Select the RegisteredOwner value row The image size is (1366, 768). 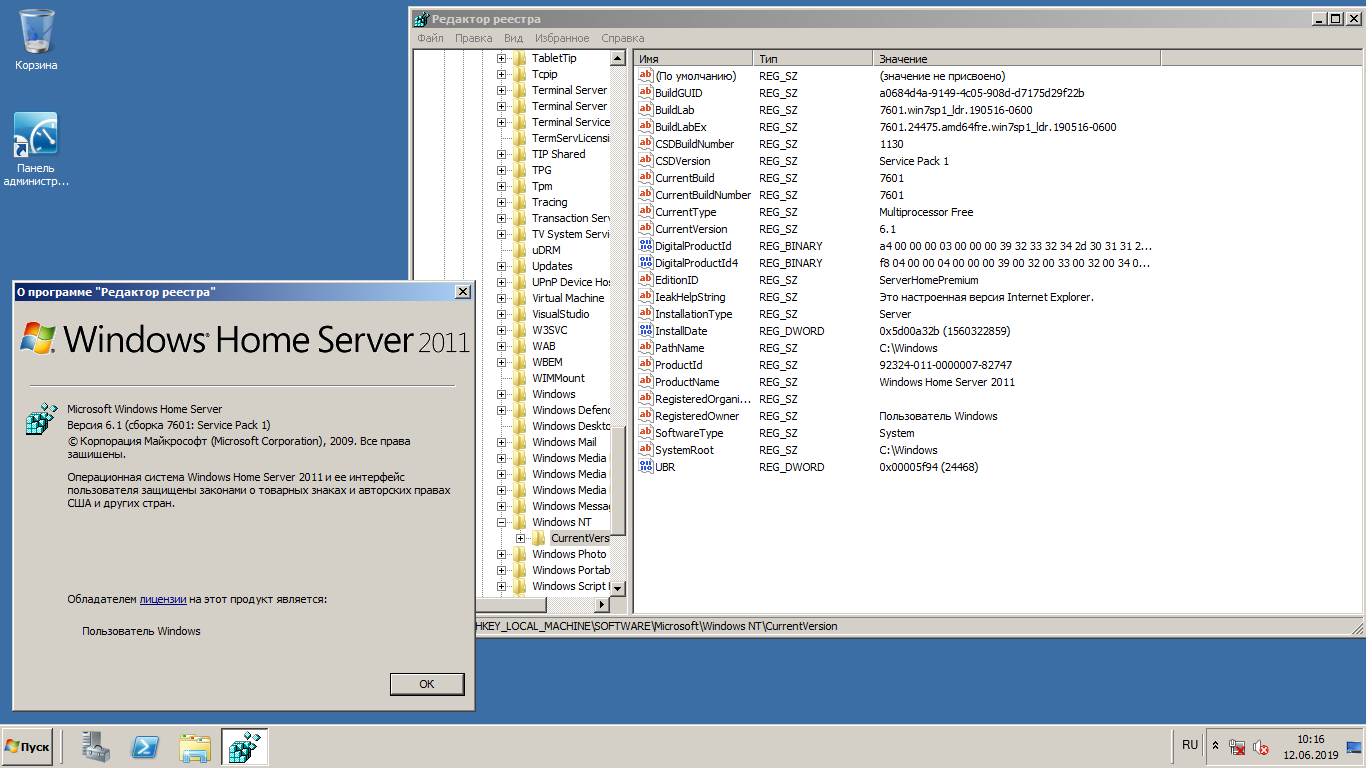pyautogui.click(x=896, y=416)
